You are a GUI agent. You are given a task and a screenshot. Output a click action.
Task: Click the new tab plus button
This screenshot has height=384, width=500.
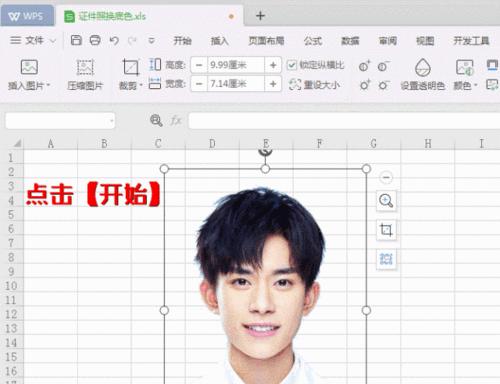[260, 16]
